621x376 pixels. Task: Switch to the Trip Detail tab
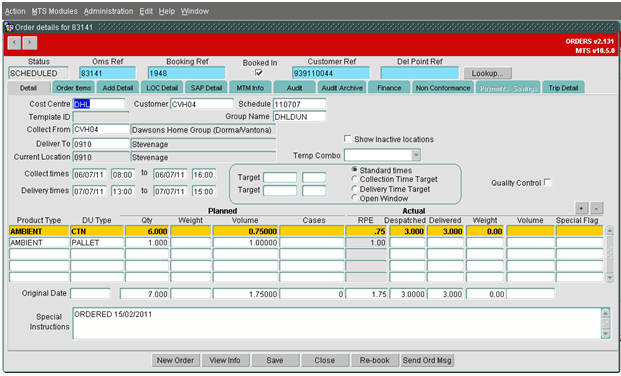click(x=563, y=88)
